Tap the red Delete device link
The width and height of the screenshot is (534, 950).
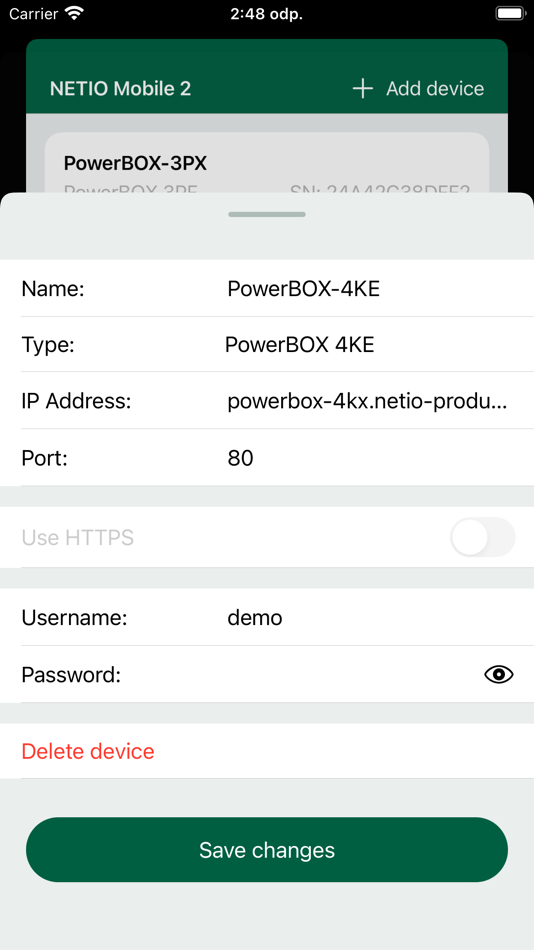[x=88, y=751]
